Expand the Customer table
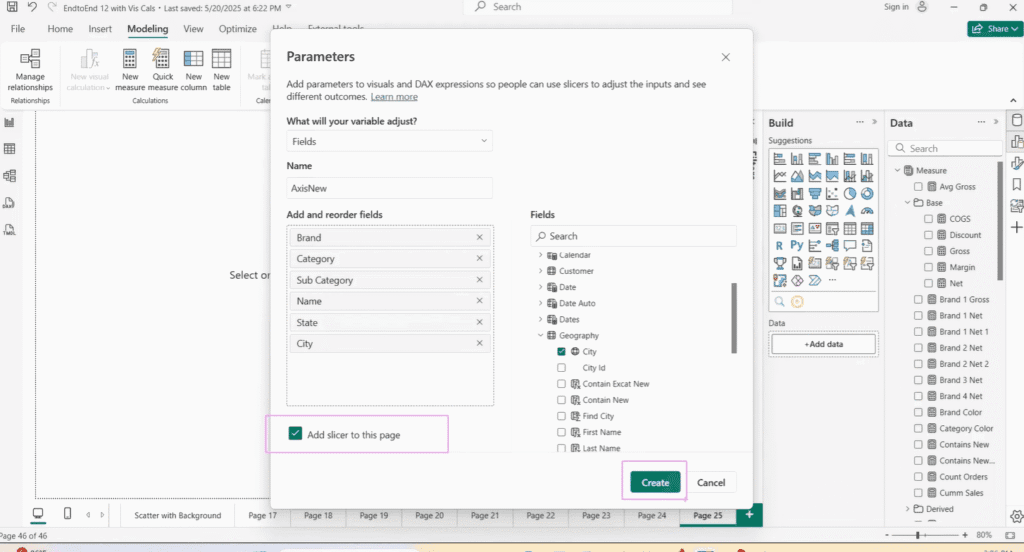The width and height of the screenshot is (1024, 552). point(540,270)
